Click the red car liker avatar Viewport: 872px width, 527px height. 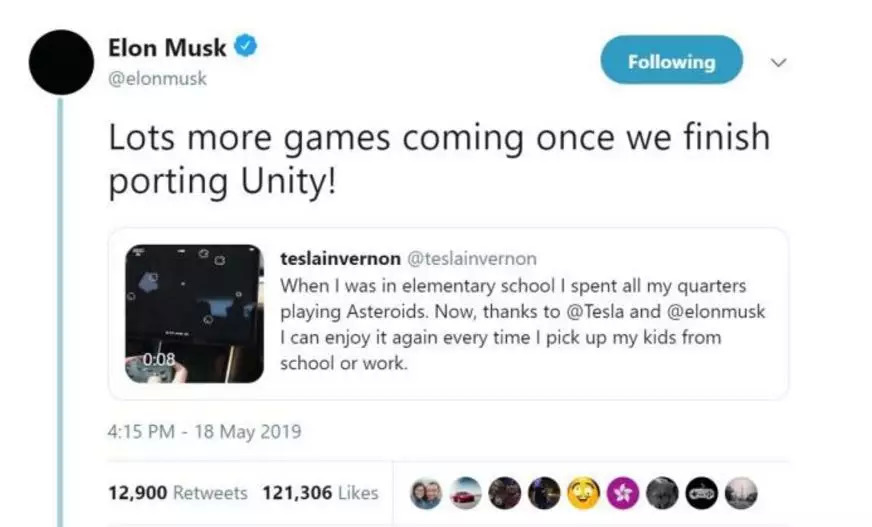tap(465, 493)
